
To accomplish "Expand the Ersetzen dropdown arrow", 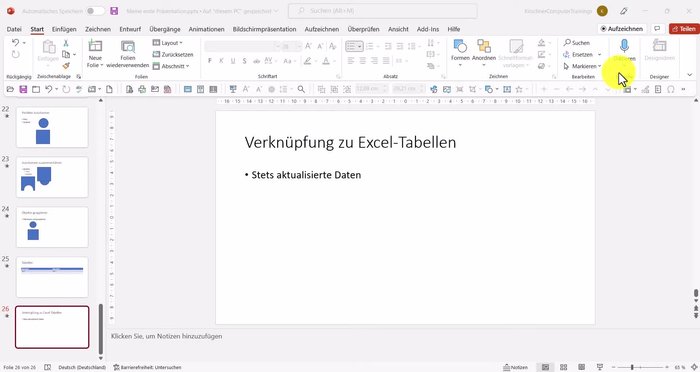I will pyautogui.click(x=600, y=54).
